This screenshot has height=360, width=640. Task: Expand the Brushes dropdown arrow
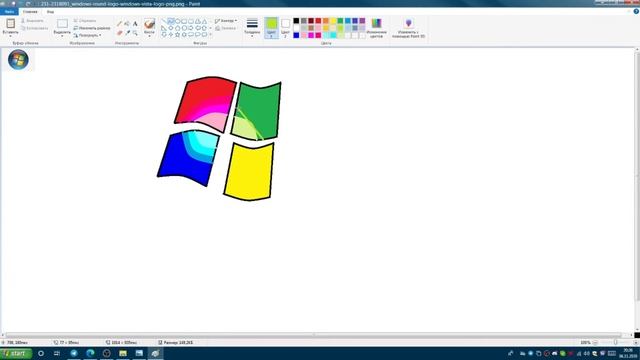pyautogui.click(x=149, y=35)
